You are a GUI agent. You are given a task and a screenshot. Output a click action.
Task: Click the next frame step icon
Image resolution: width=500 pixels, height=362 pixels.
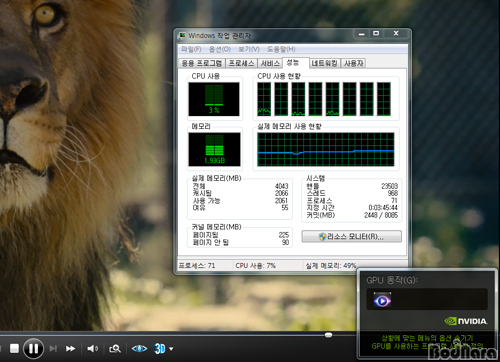pos(53,349)
